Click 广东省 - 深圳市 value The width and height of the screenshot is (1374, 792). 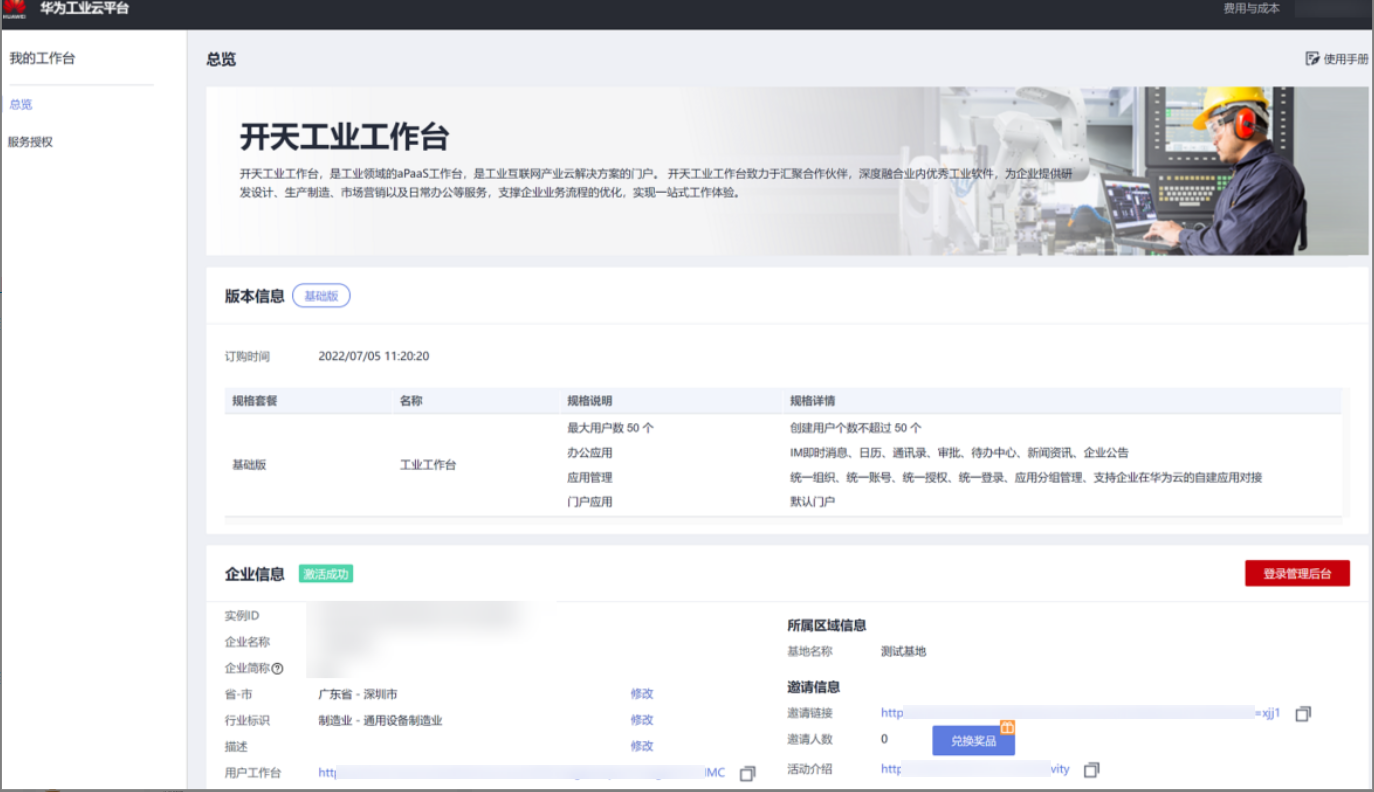[x=358, y=694]
